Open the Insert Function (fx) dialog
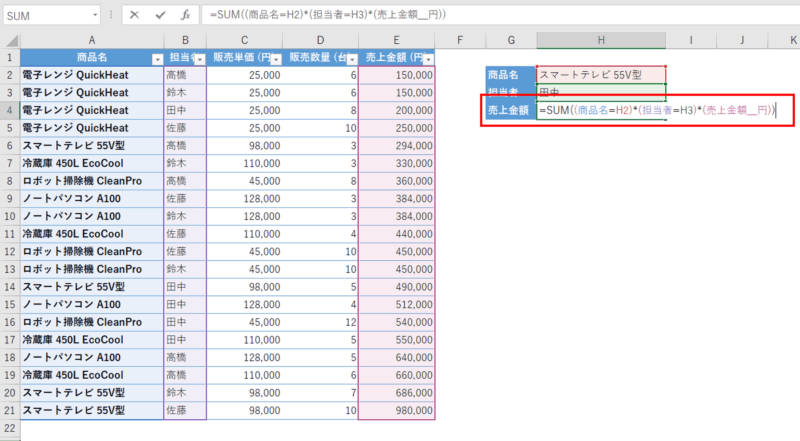 (x=185, y=15)
